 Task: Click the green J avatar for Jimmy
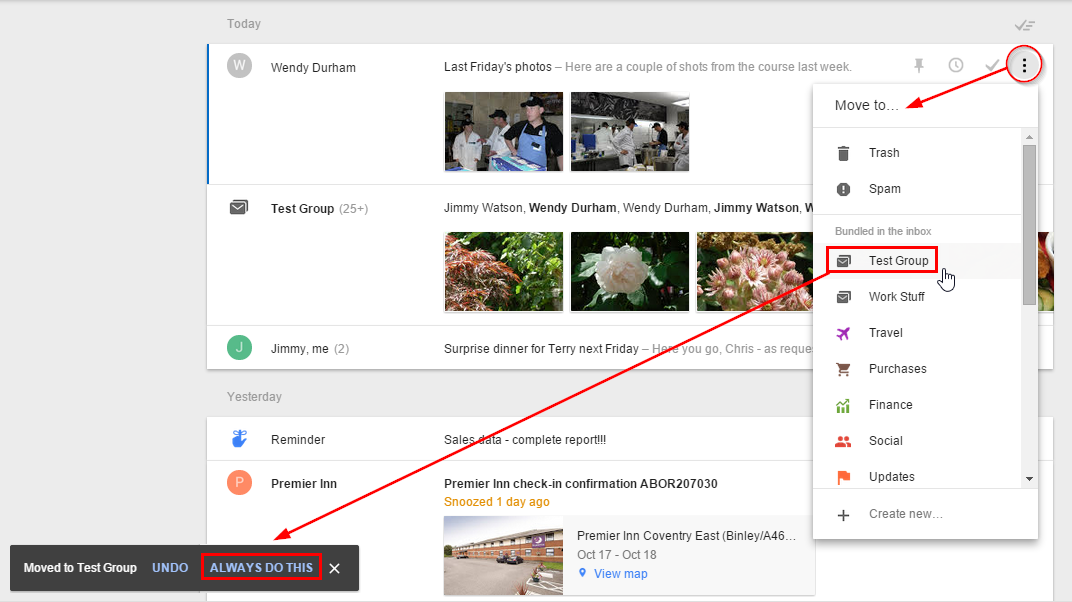point(239,348)
